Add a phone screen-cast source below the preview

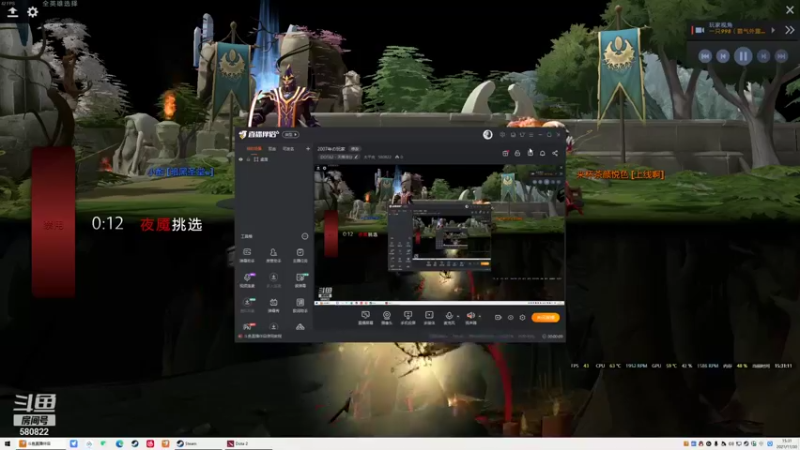(408, 317)
